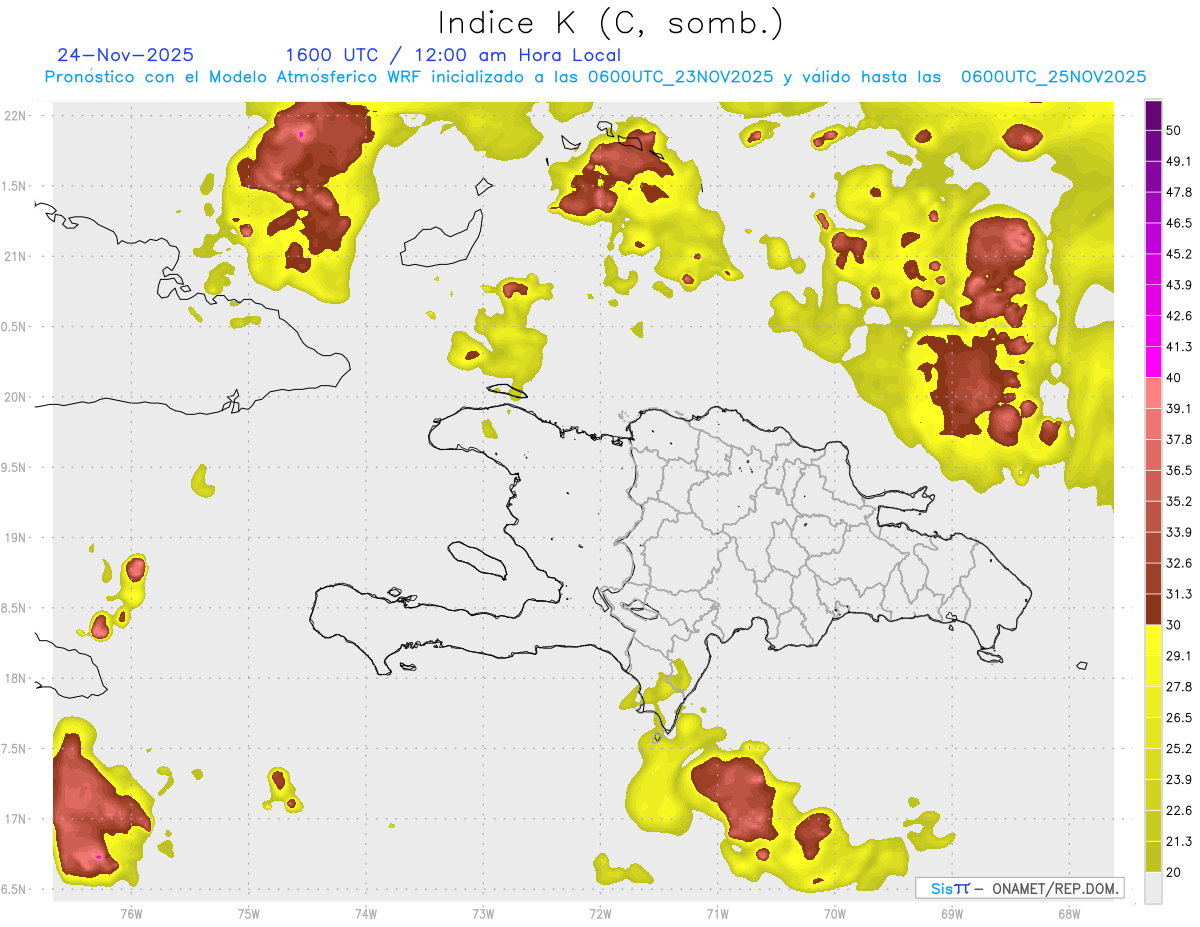Click the '31.3' colorbar value
This screenshot has width=1200, height=927.
pos(1179,594)
